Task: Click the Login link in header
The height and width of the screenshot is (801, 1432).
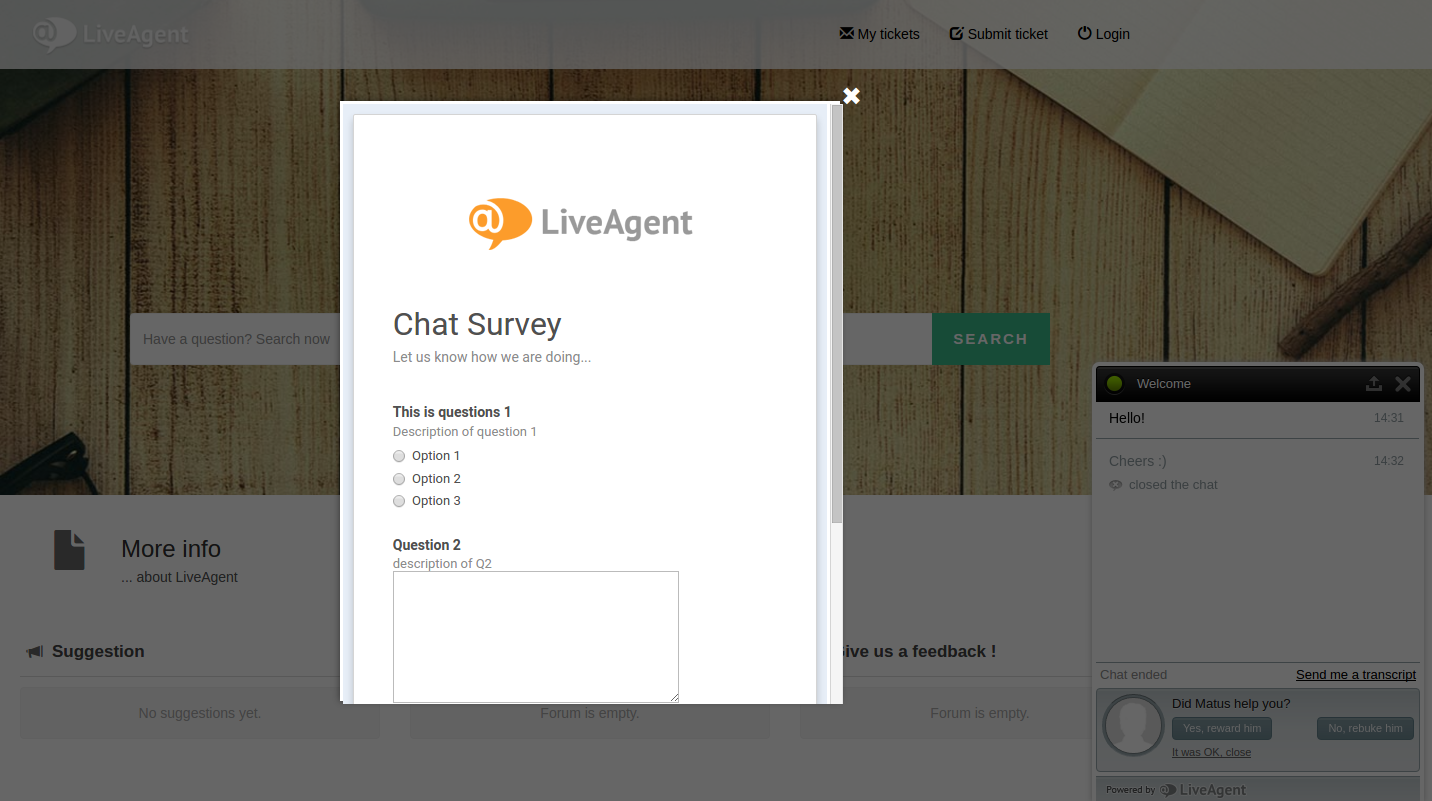Action: click(x=1104, y=34)
